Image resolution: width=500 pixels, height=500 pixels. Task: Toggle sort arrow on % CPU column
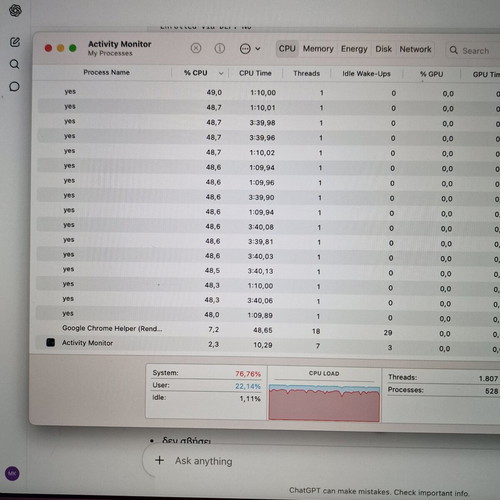coord(221,73)
